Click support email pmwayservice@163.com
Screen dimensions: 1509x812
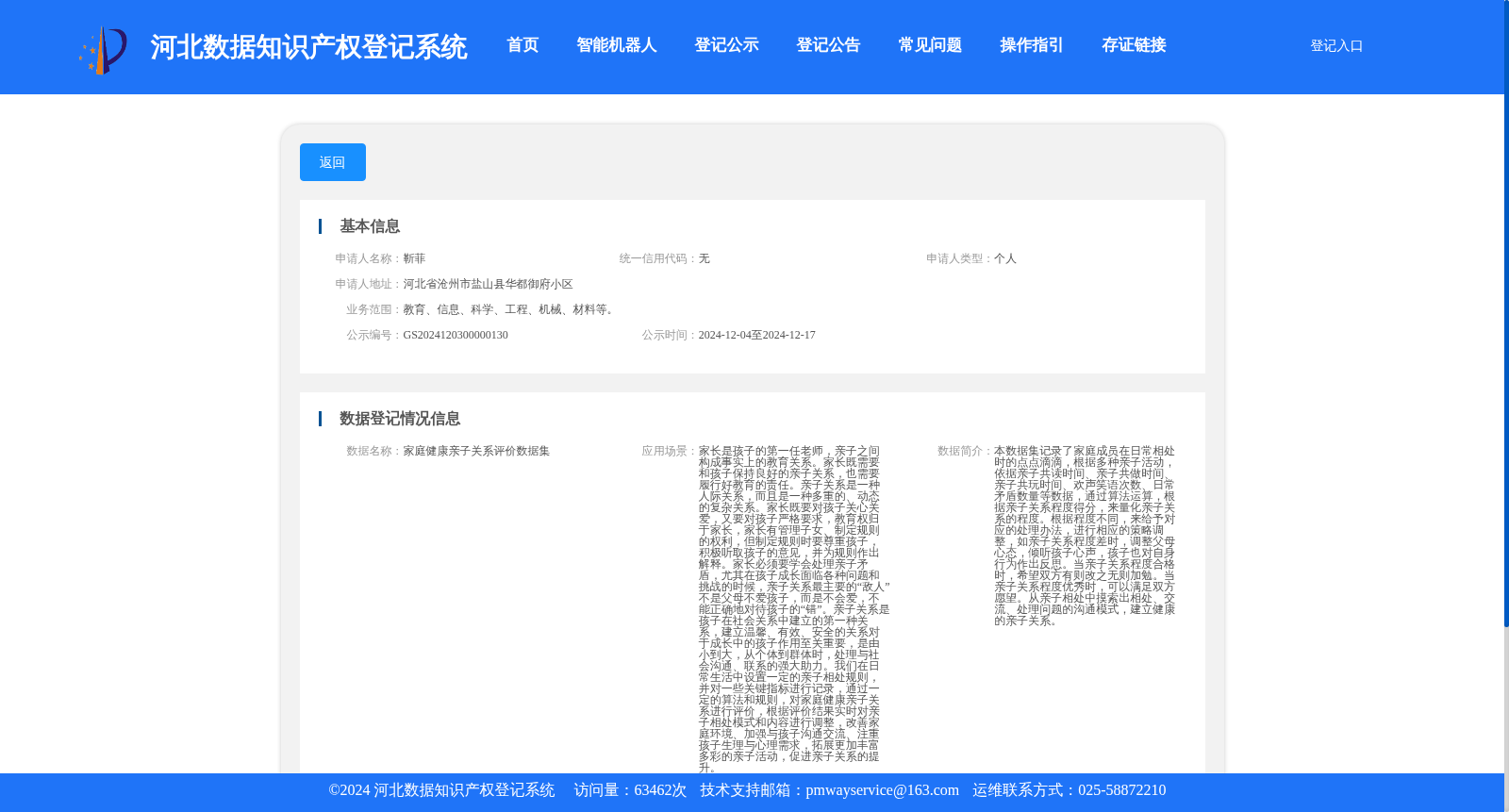click(882, 790)
